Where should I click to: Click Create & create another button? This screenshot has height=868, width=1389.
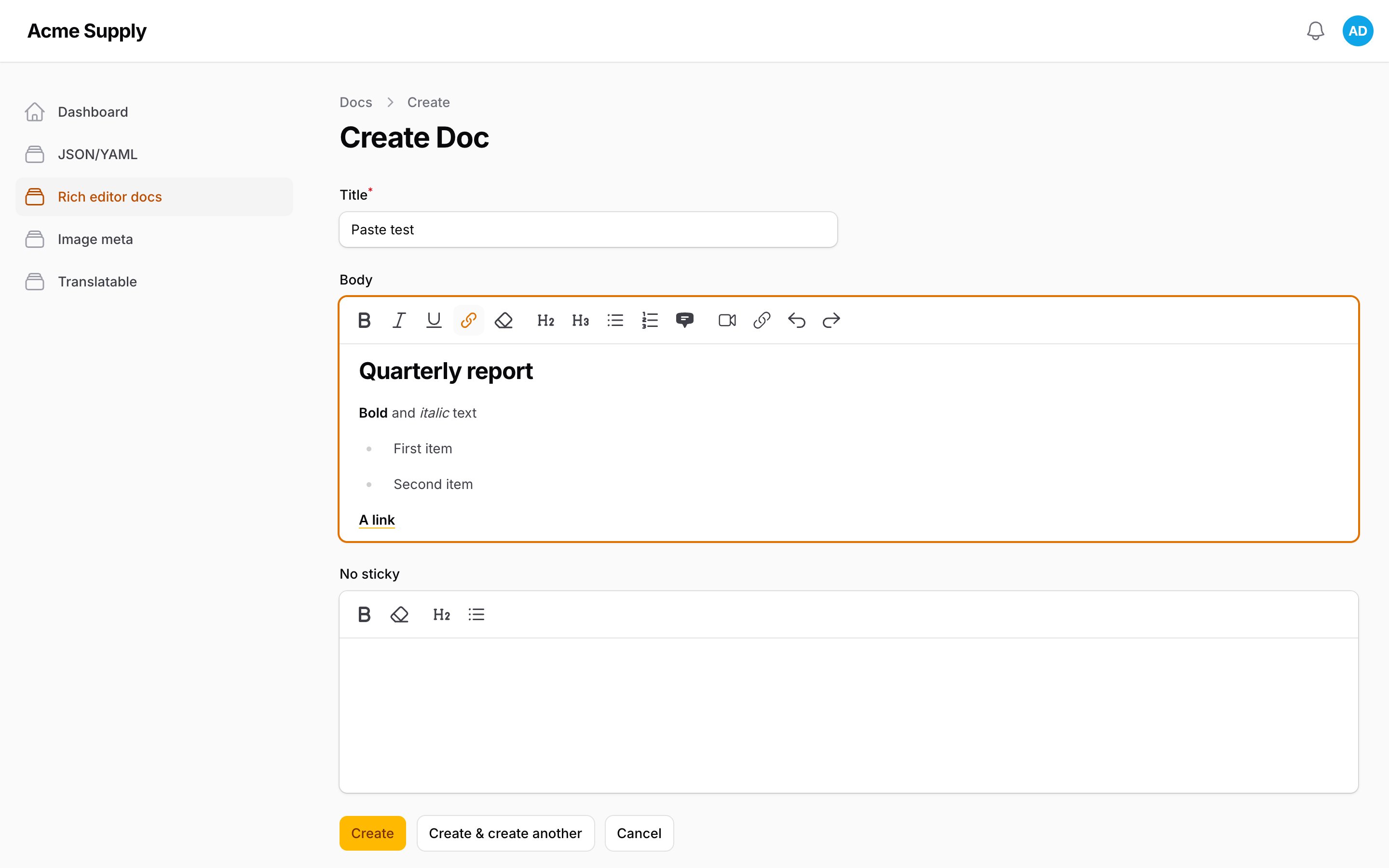505,833
